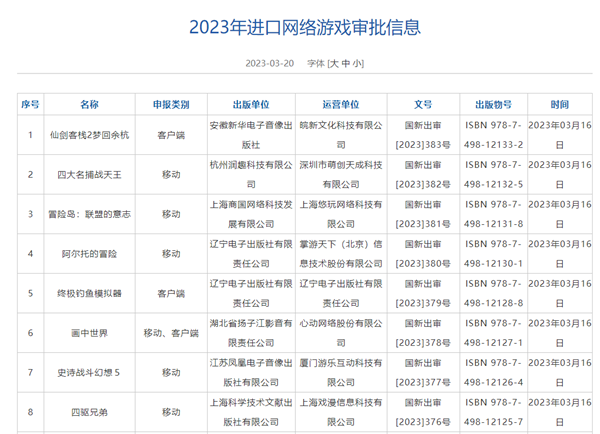
Task: Click the 序号 column header
Action: coord(29,103)
